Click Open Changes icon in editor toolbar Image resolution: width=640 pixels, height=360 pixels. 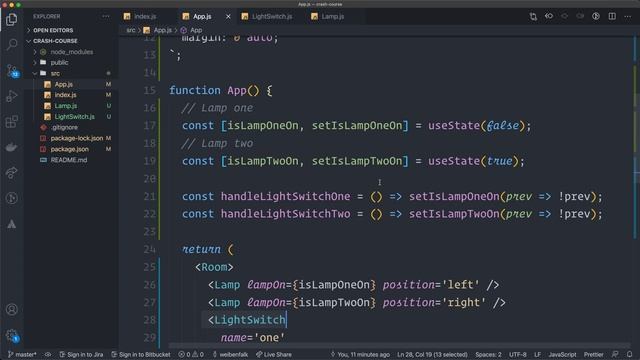click(x=533, y=16)
